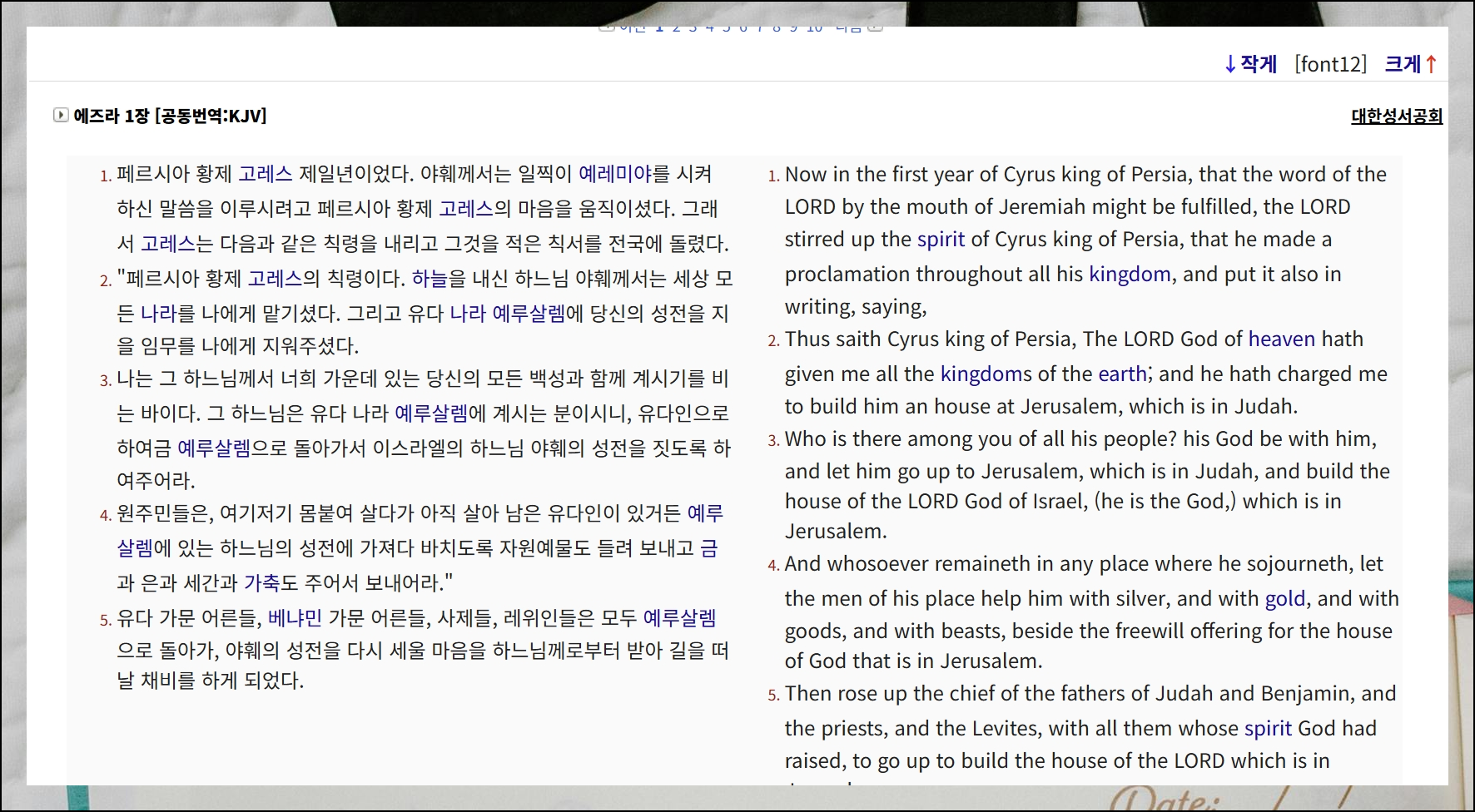The height and width of the screenshot is (812, 1475).
Task: Open the kingdom link in English verse 1
Action: 1130,275
